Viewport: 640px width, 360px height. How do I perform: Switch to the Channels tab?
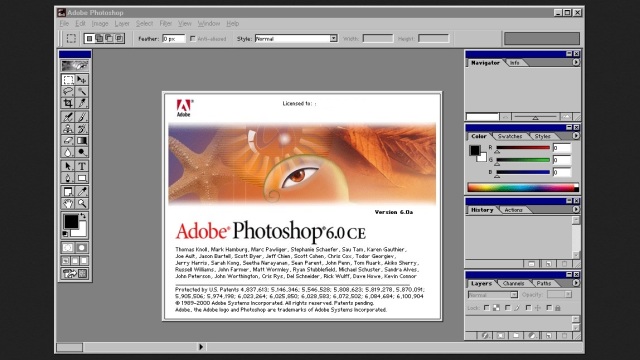click(x=513, y=283)
